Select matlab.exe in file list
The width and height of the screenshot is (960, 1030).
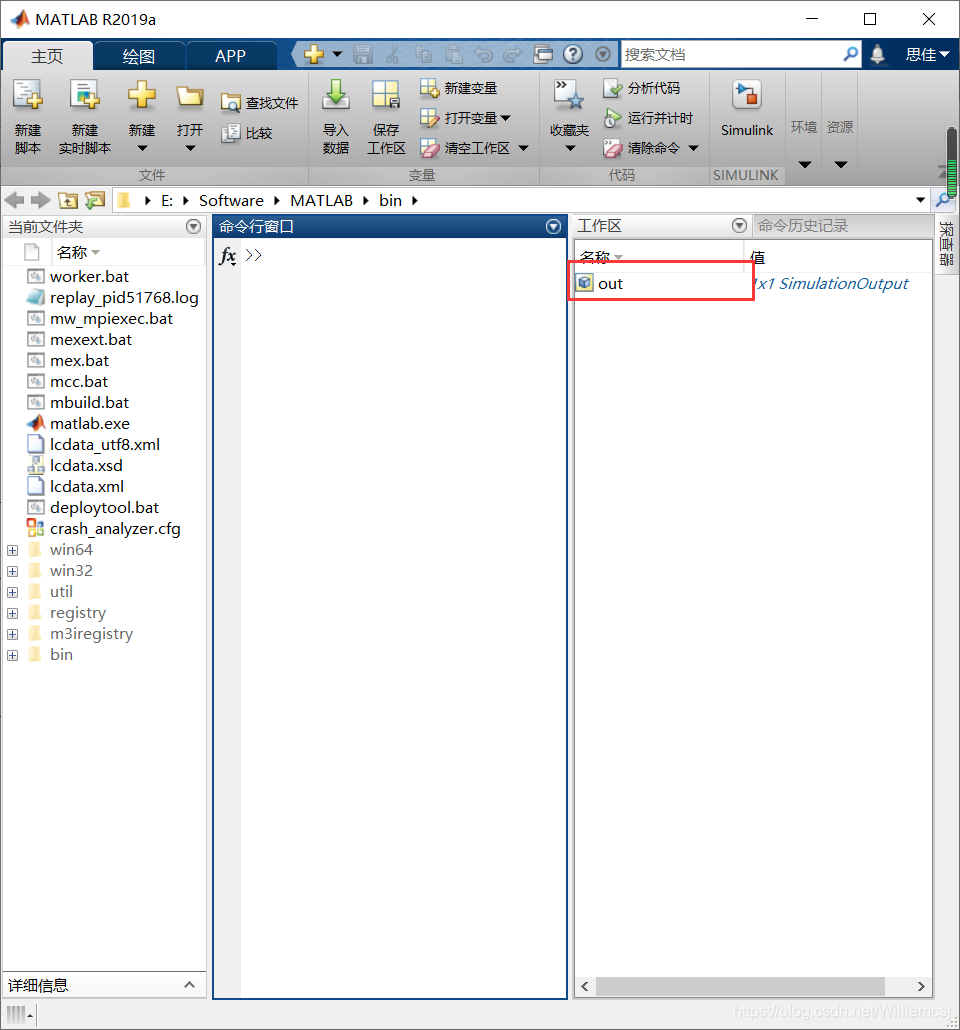click(90, 424)
